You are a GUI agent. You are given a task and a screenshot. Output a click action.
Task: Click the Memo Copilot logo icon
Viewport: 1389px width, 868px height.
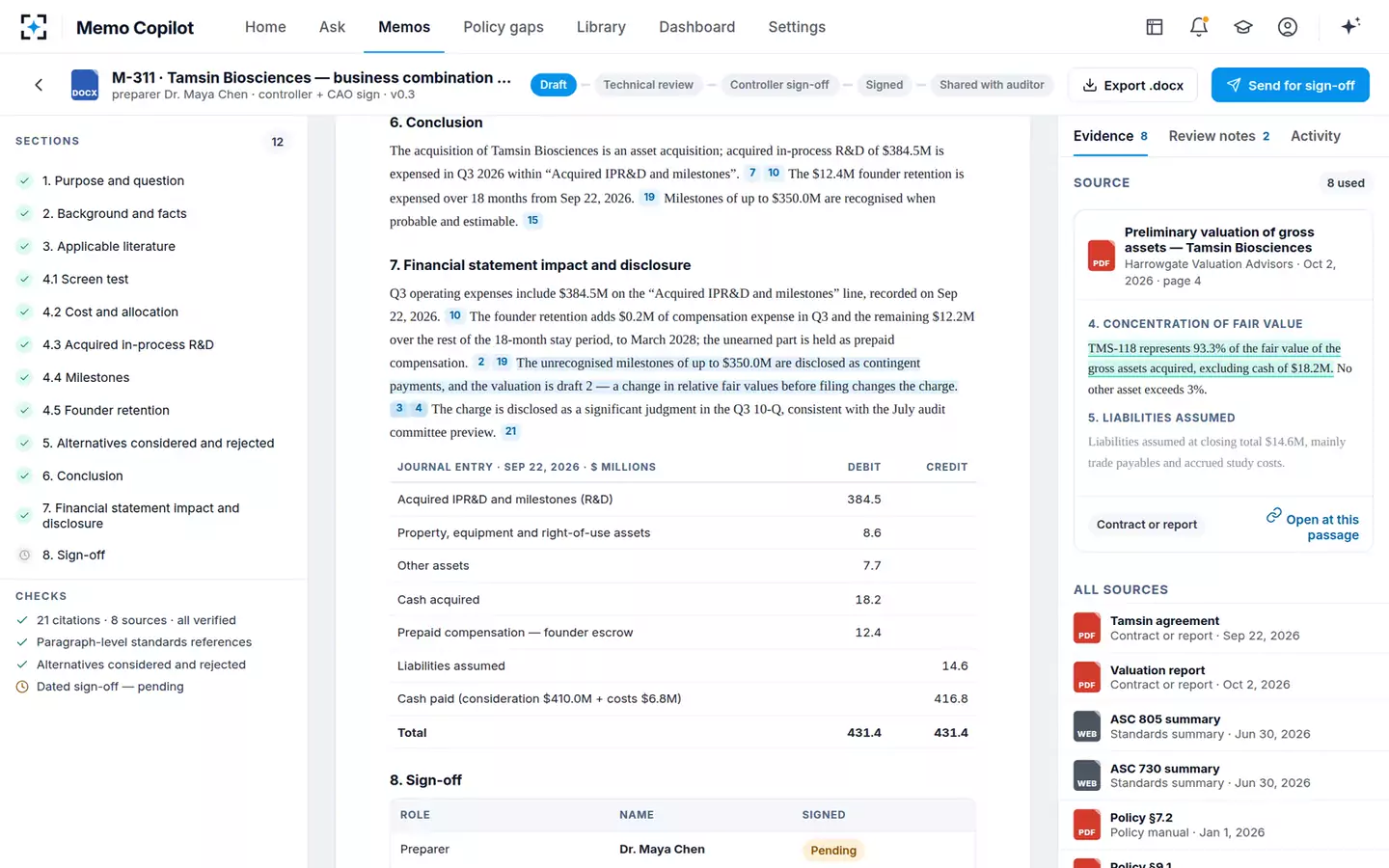point(34,27)
